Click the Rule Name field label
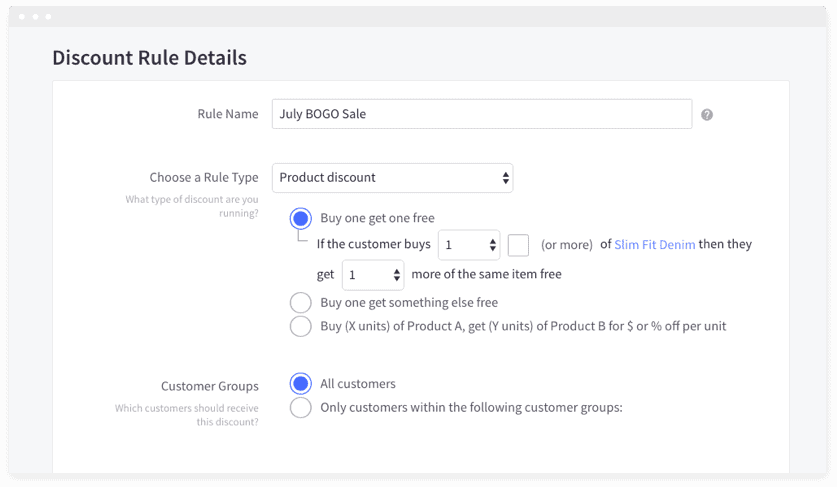The width and height of the screenshot is (837, 487). pos(227,114)
